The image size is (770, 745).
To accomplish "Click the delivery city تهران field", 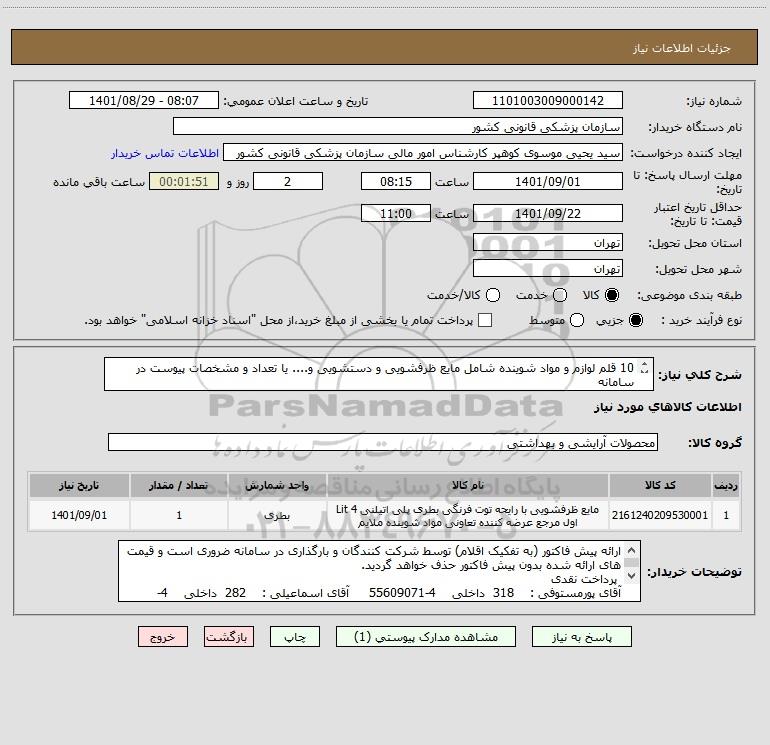I will (548, 269).
